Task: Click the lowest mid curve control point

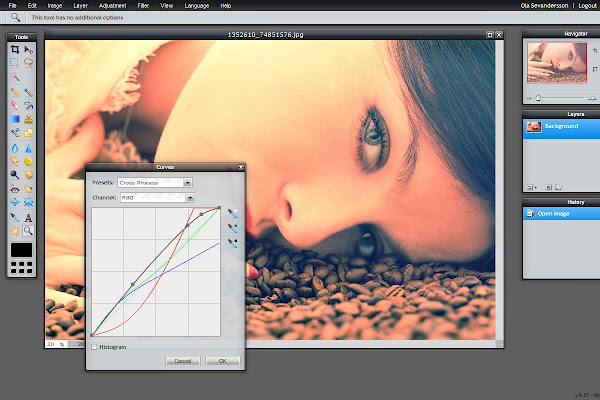Action: [133, 284]
